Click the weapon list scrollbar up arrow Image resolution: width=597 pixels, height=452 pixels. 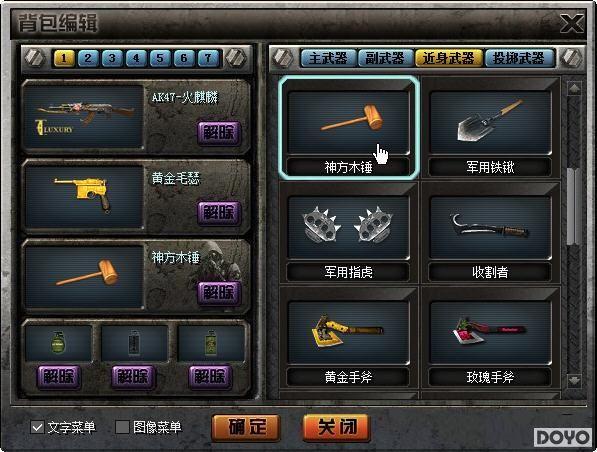574,89
